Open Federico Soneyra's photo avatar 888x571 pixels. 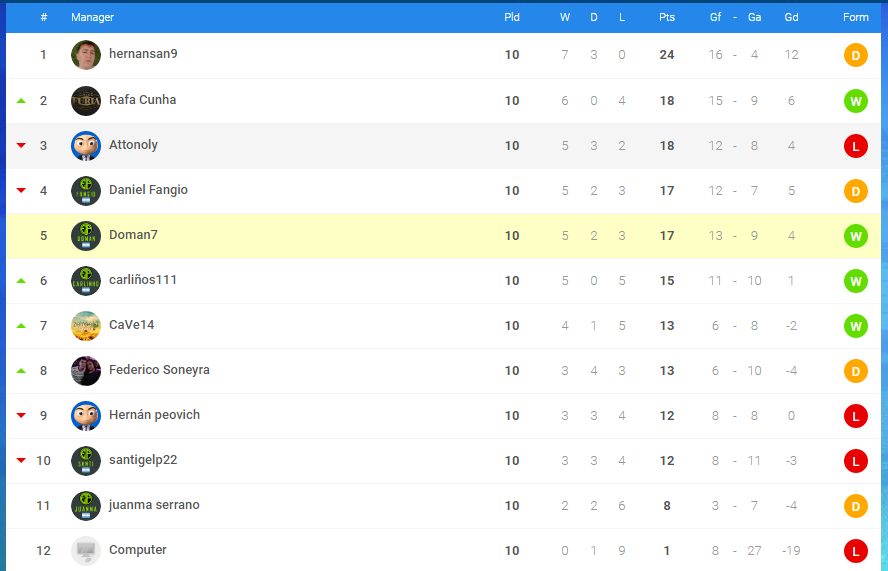click(x=86, y=371)
